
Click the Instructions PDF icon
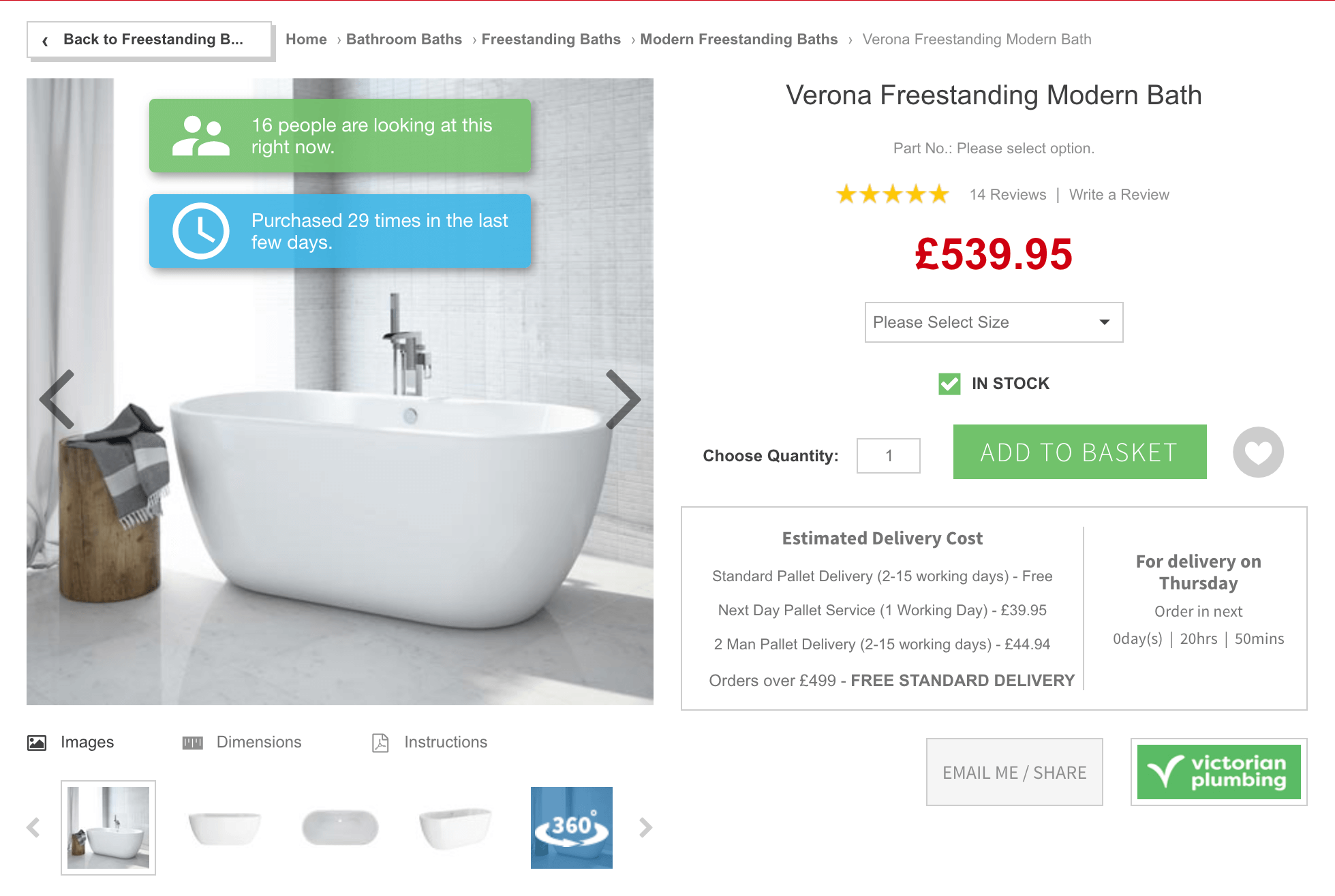[x=381, y=742]
